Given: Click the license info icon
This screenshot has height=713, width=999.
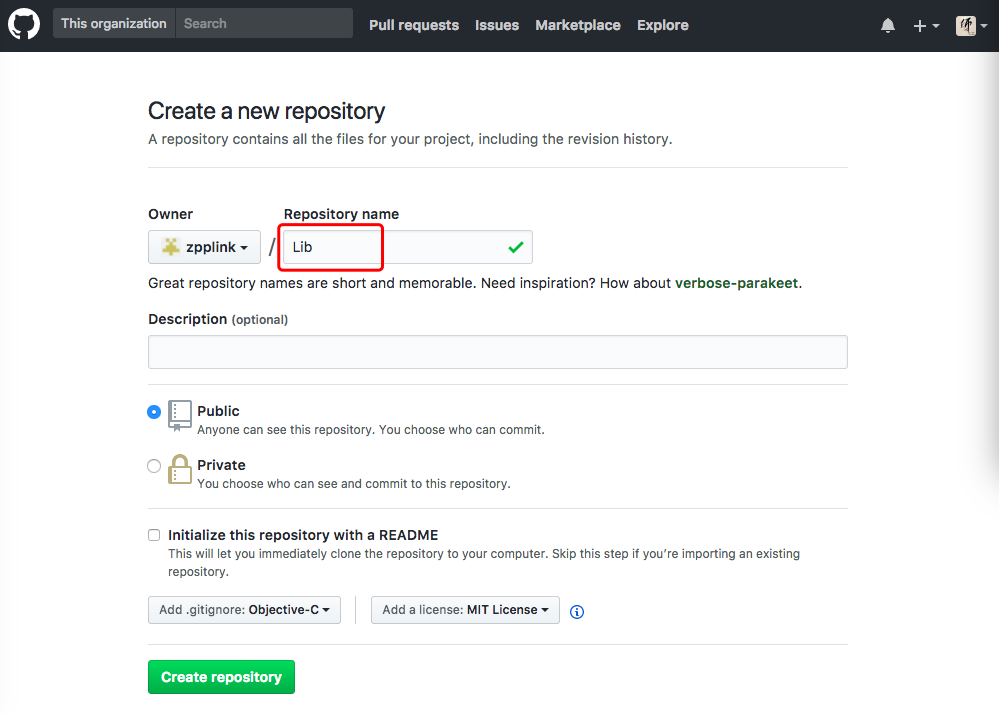Looking at the screenshot, I should click(x=577, y=612).
